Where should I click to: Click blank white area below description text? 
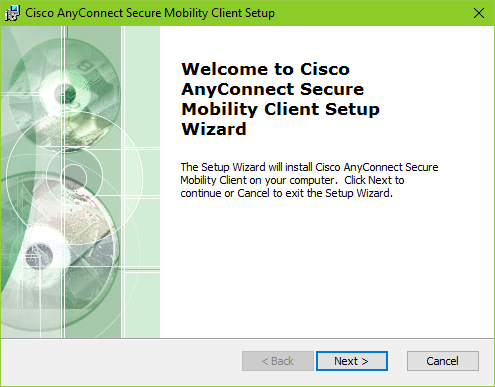tap(327, 267)
